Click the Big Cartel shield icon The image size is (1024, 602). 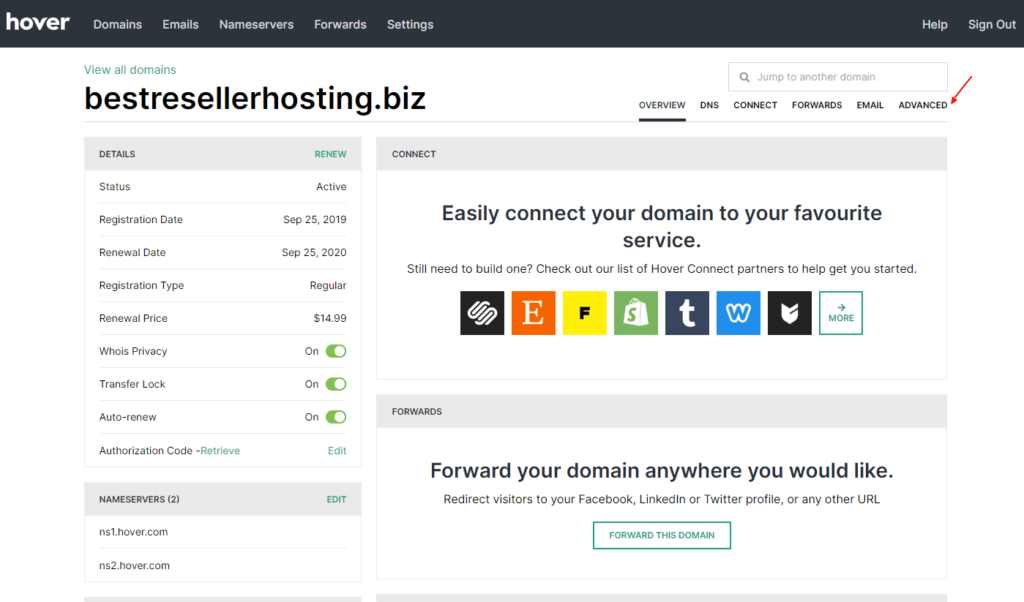789,312
